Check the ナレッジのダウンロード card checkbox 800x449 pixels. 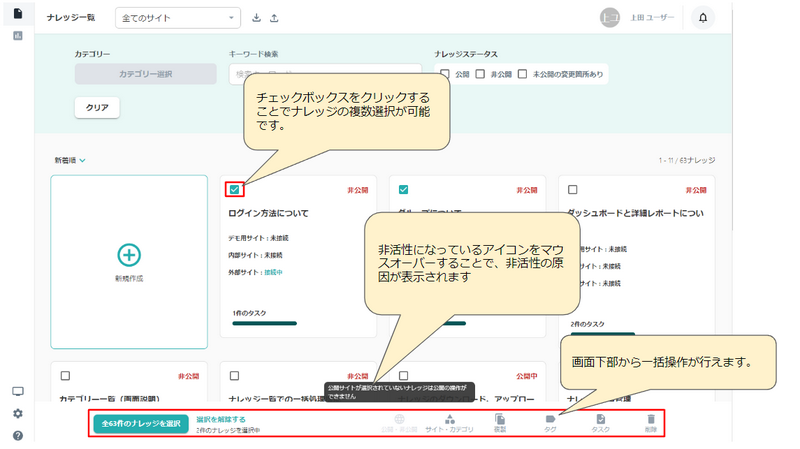point(403,376)
